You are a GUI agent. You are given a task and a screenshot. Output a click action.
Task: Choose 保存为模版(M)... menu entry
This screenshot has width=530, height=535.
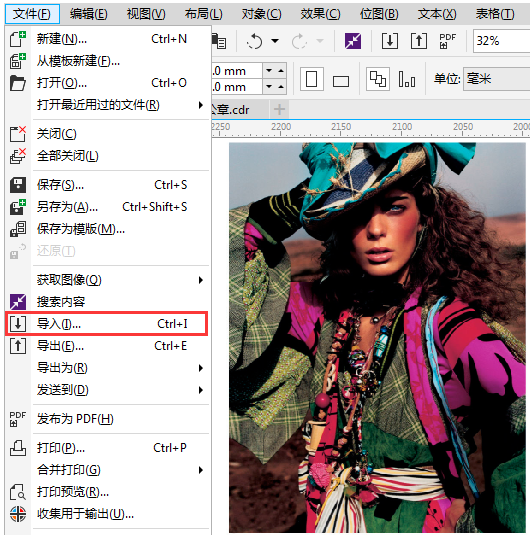click(x=108, y=229)
